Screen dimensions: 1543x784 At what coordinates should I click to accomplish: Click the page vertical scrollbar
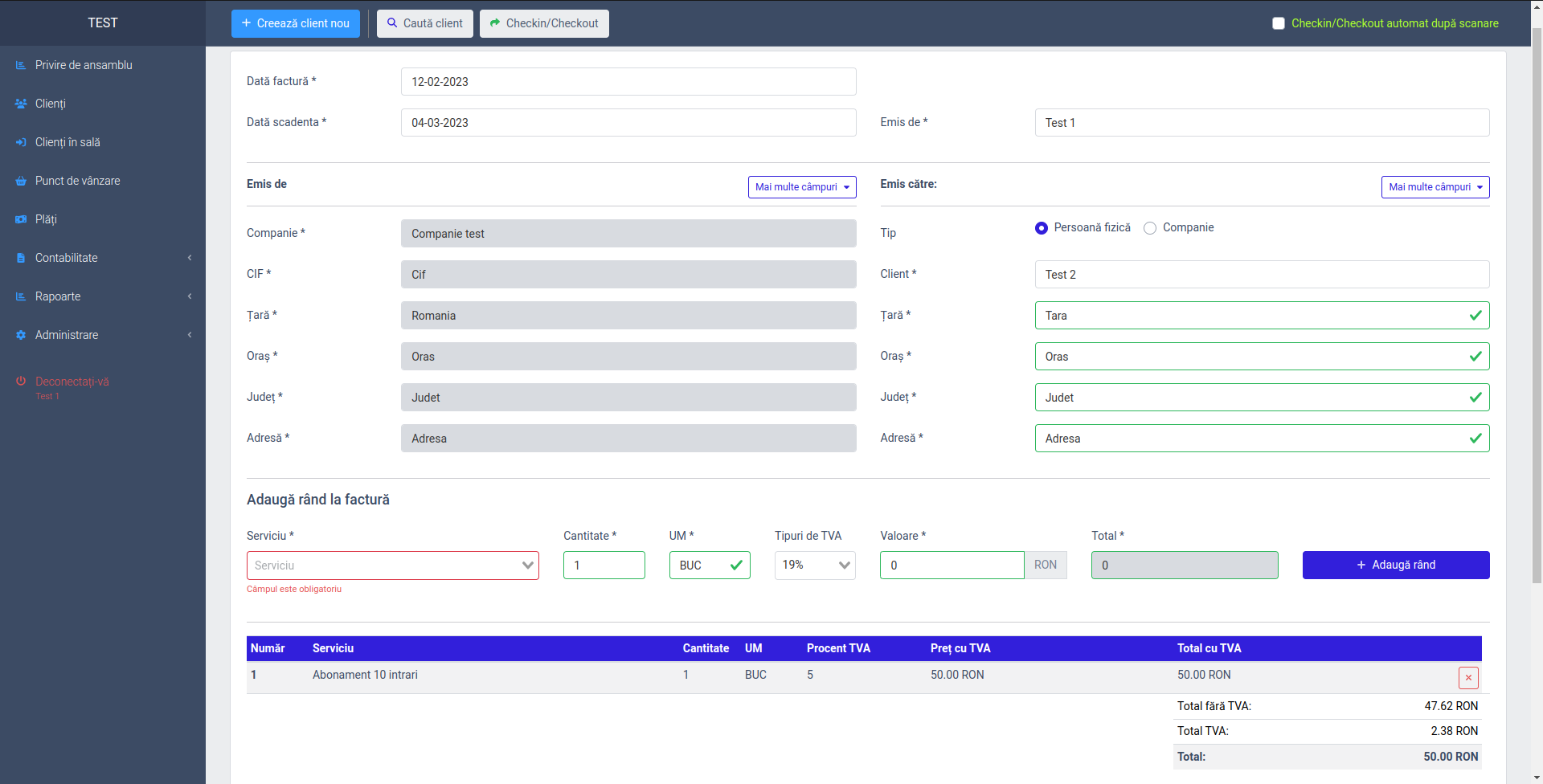click(1537, 321)
